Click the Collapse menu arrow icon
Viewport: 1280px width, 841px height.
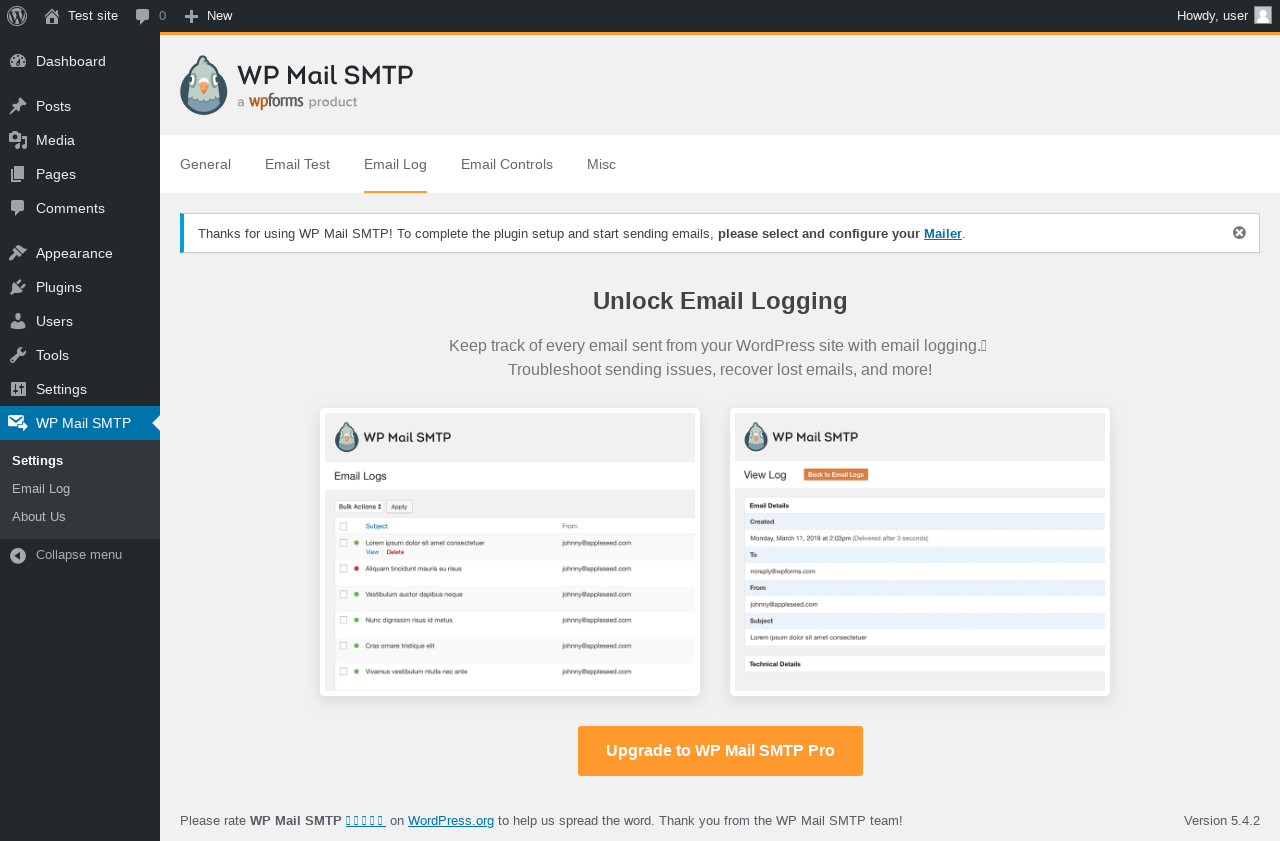[18, 555]
